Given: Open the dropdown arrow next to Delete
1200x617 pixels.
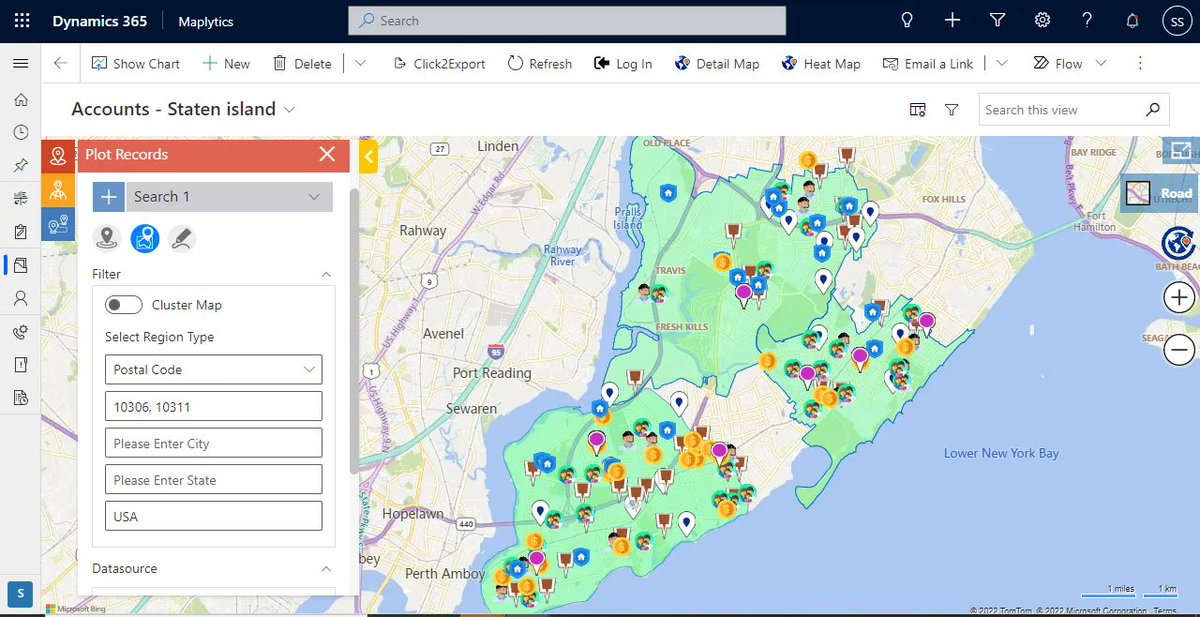Looking at the screenshot, I should pyautogui.click(x=360, y=63).
